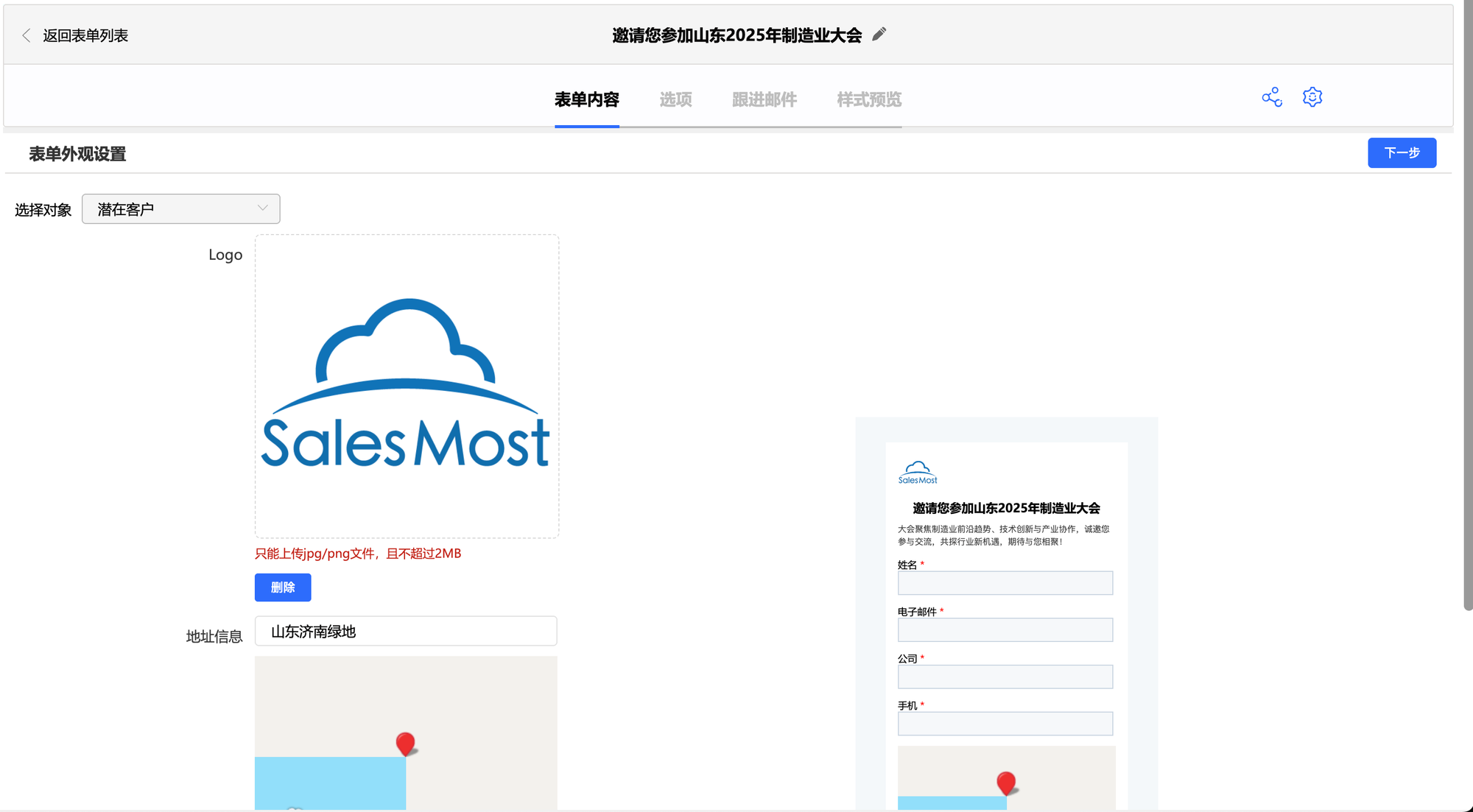Click the dropdown chevron in 选择对象 field

[x=263, y=208]
